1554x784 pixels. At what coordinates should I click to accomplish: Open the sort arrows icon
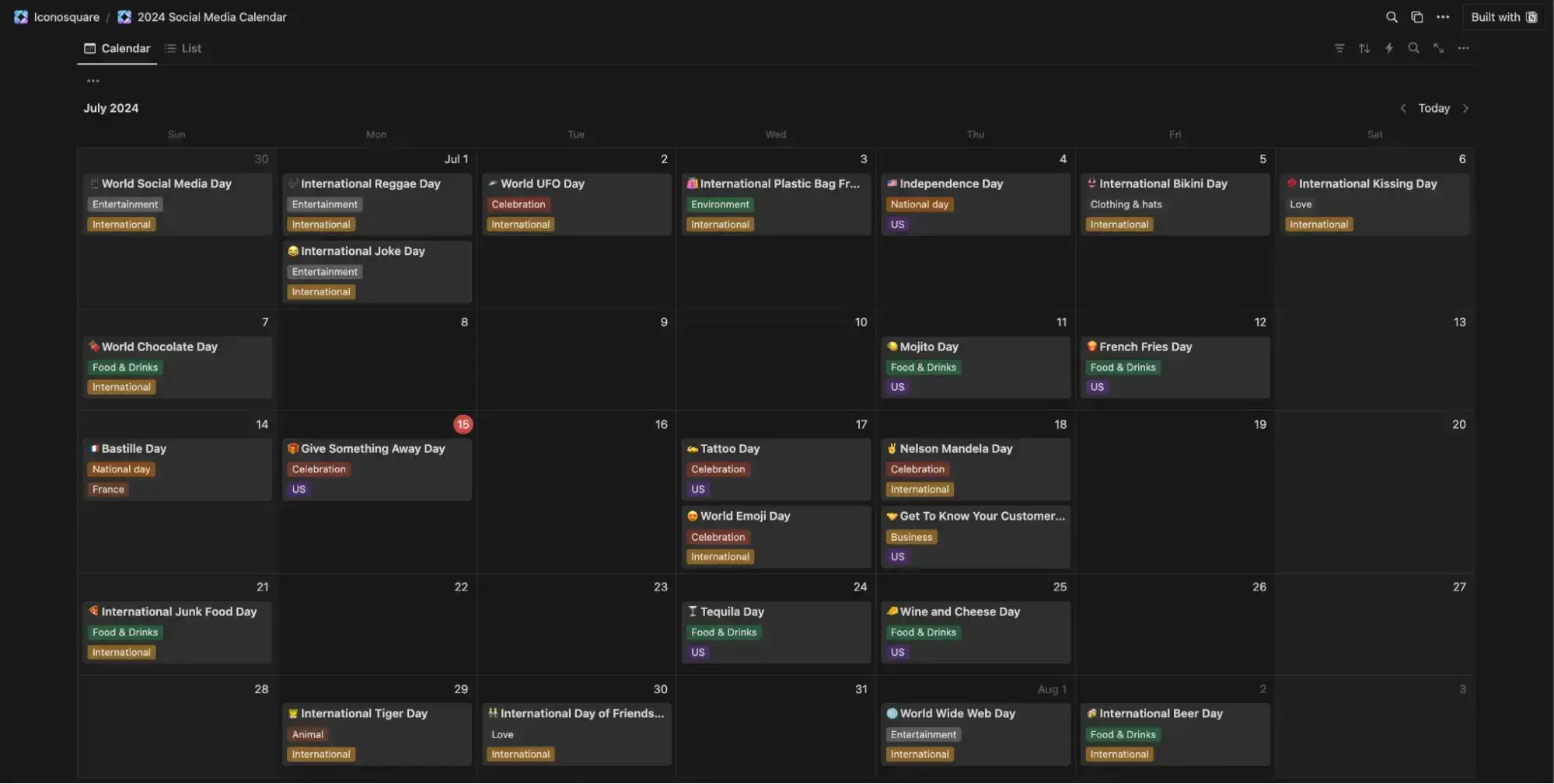tap(1364, 48)
